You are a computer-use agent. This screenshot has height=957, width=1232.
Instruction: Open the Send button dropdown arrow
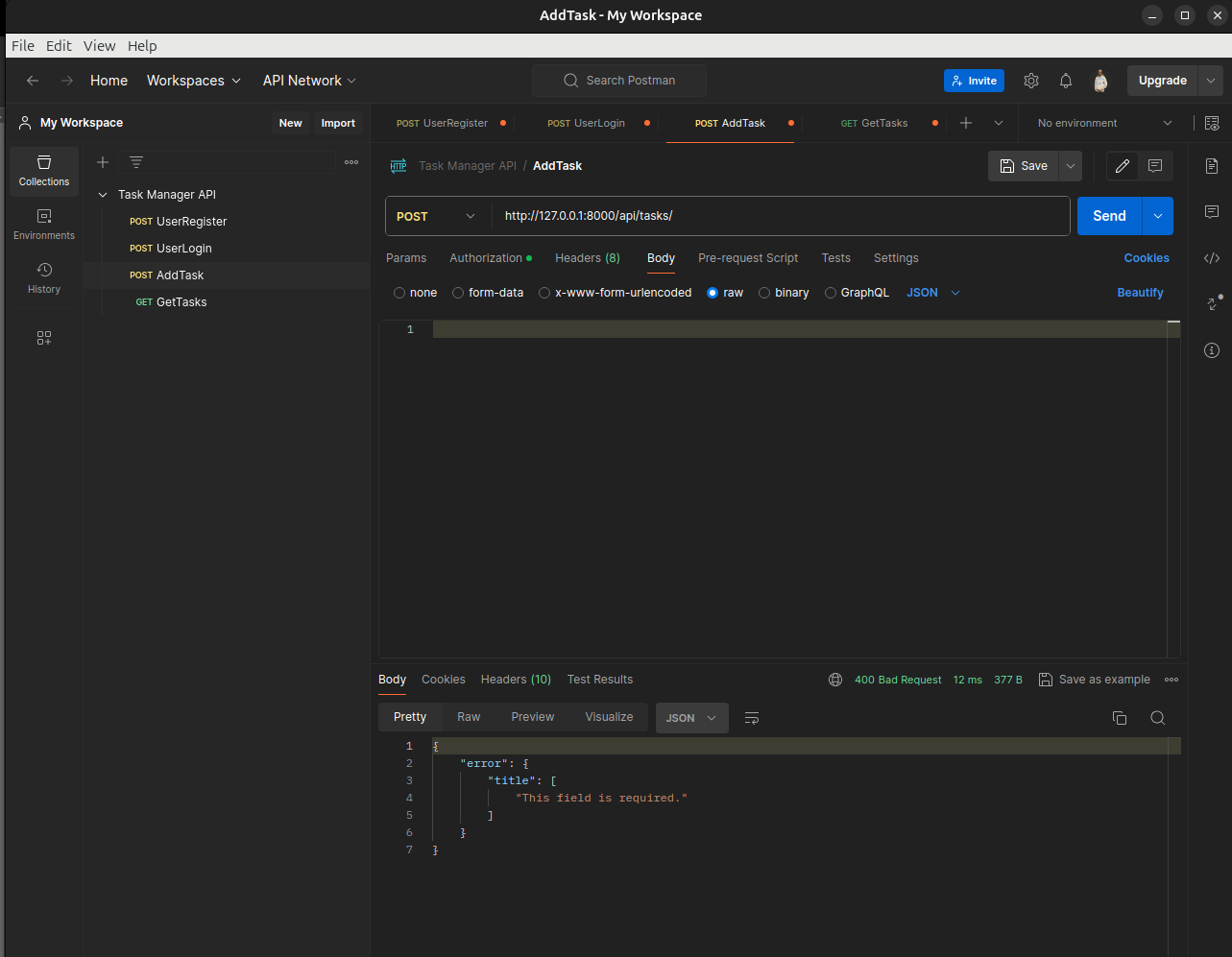(x=1157, y=216)
